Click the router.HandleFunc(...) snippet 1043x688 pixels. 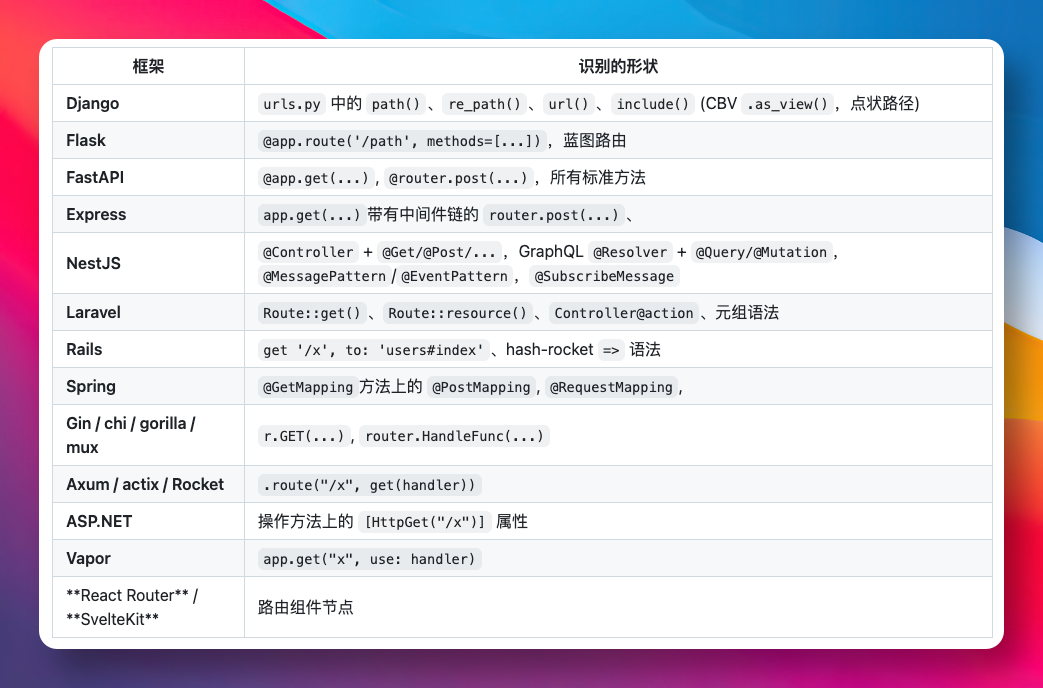tap(454, 436)
